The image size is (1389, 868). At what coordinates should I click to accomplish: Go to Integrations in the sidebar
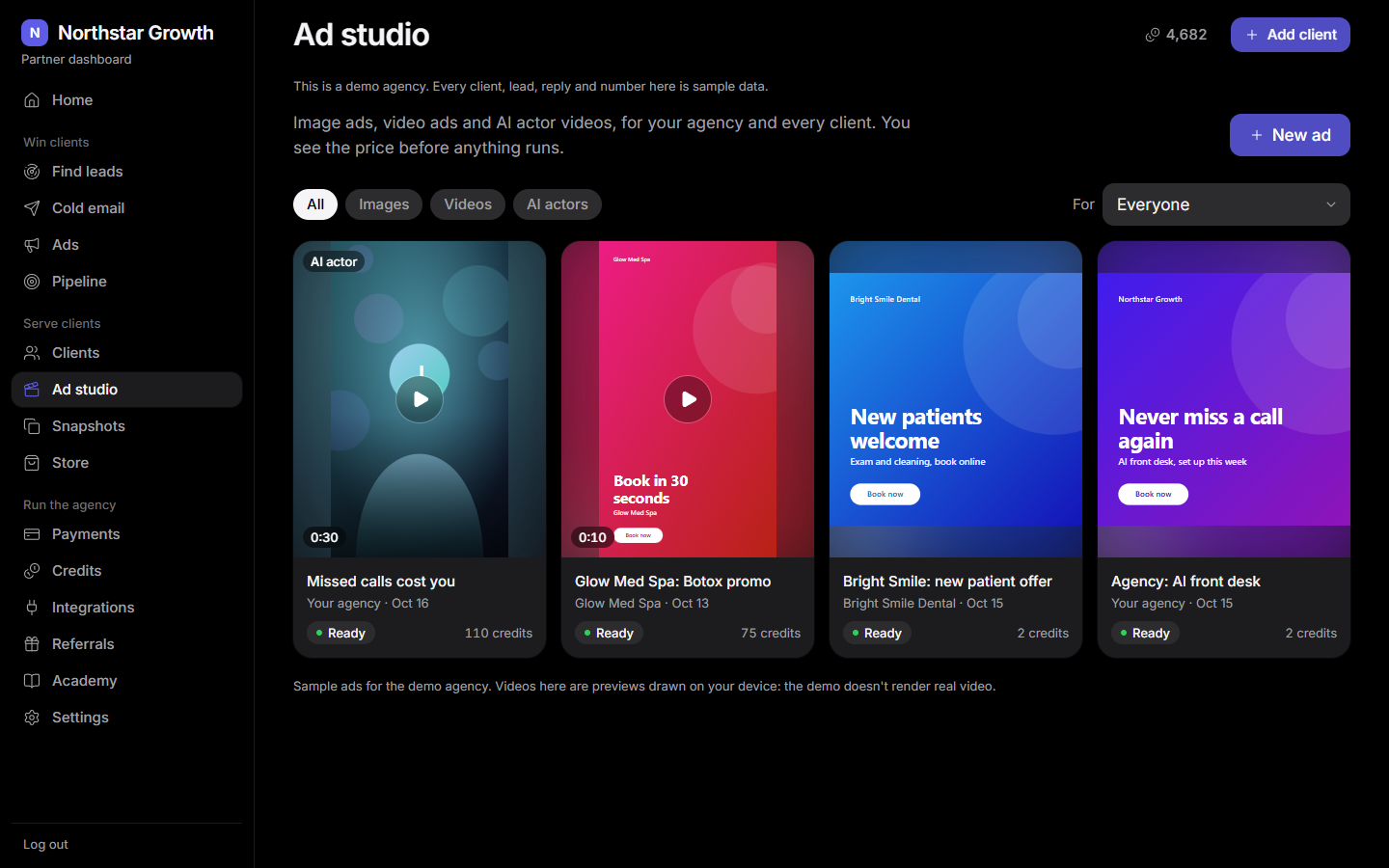[x=126, y=608]
